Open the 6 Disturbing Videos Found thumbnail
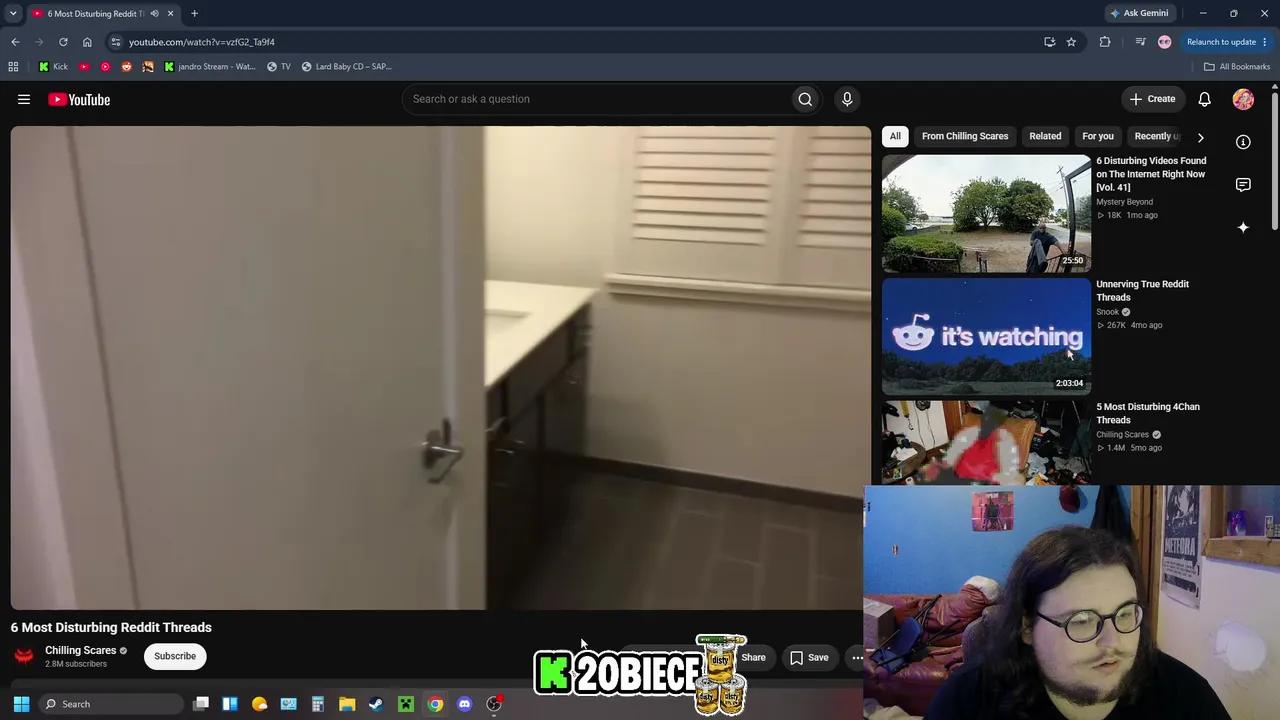This screenshot has height=720, width=1280. point(986,213)
